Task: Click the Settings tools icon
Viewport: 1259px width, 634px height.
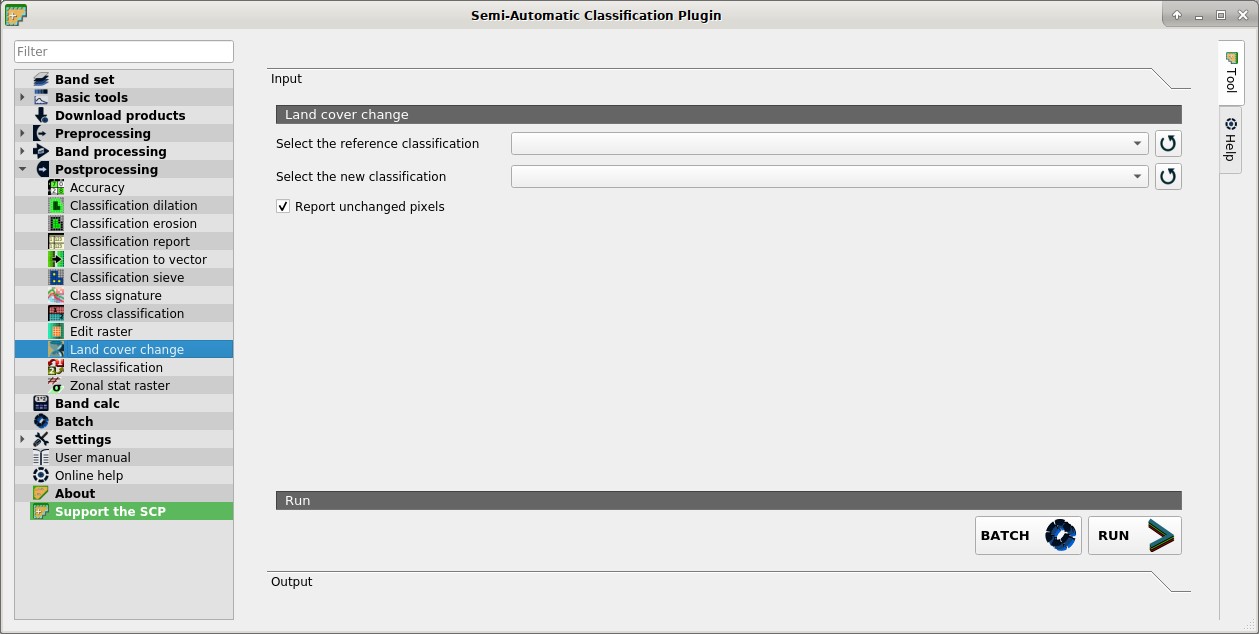Action: point(41,439)
